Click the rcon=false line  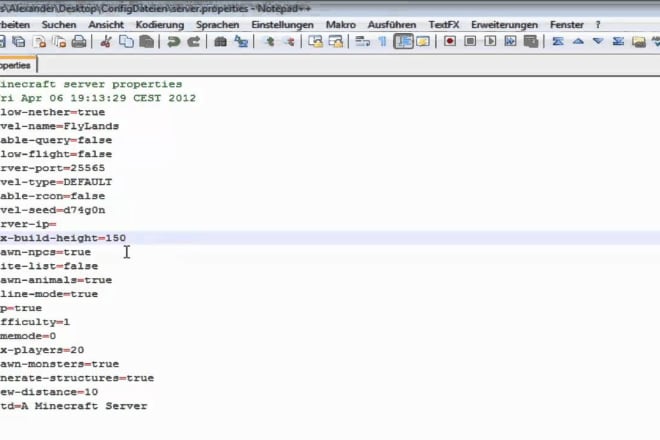point(53,196)
